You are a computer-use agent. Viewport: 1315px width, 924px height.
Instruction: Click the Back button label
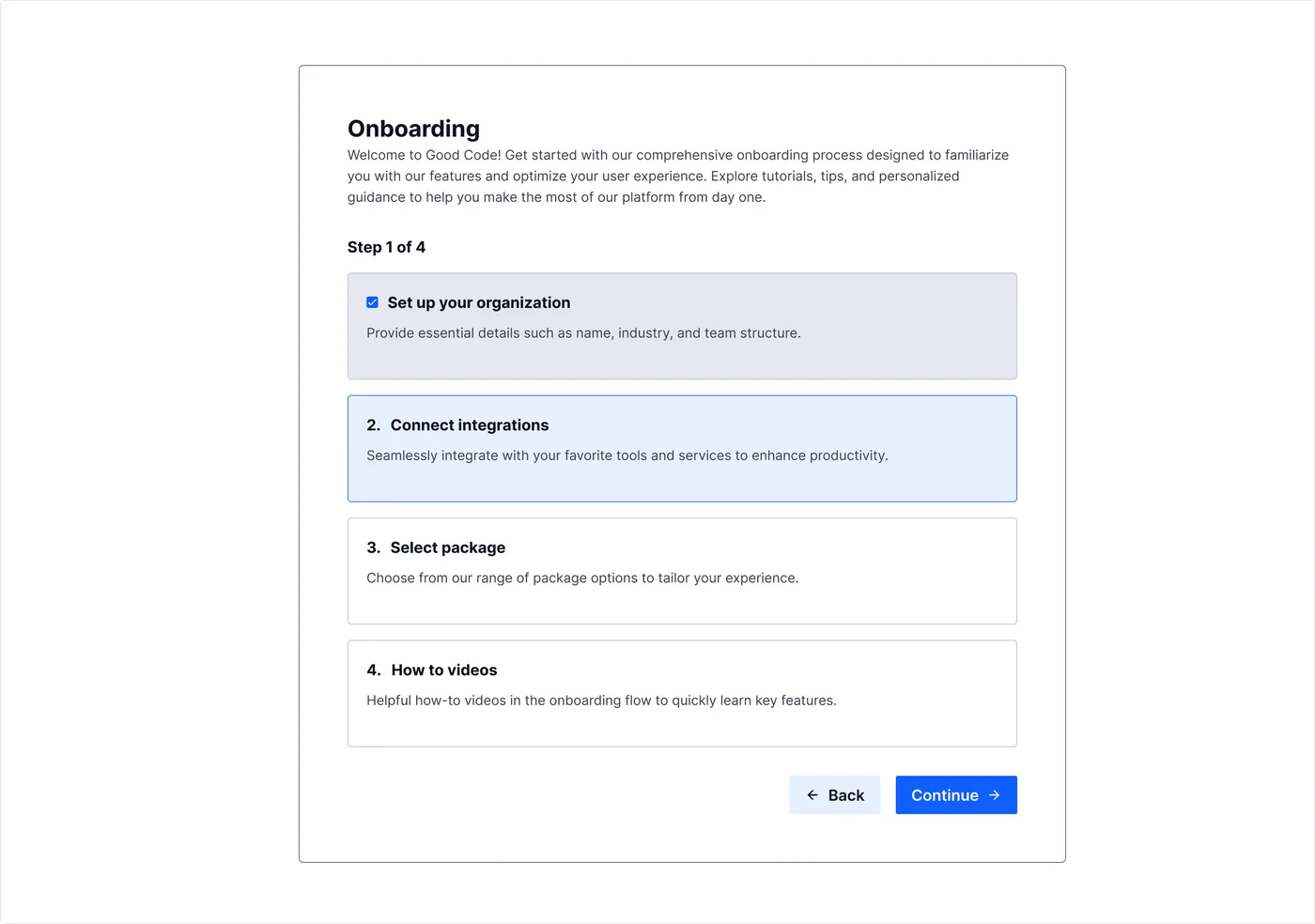tap(846, 795)
